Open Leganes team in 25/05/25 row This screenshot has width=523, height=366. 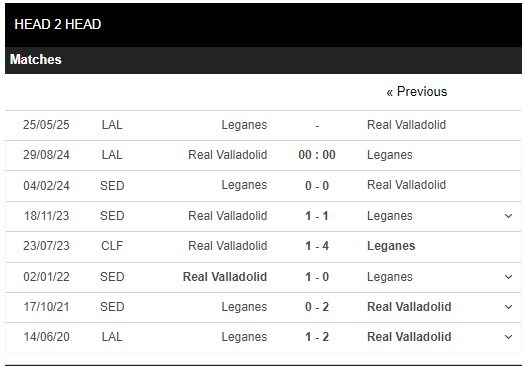click(244, 125)
